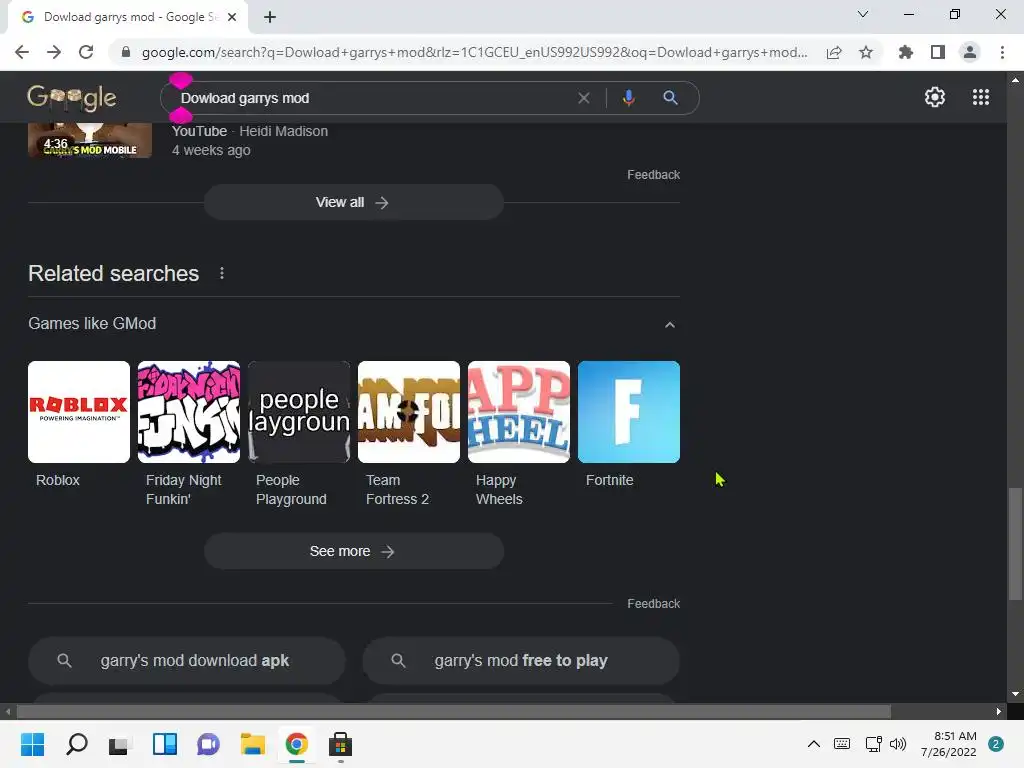The width and height of the screenshot is (1024, 768).
Task: Share this page icon in address bar
Action: 834,52
